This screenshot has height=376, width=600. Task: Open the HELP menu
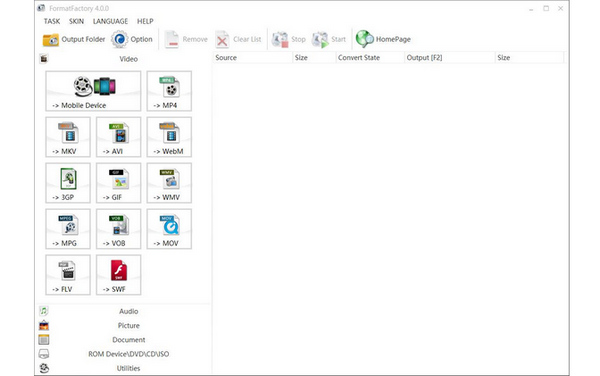[x=145, y=21]
